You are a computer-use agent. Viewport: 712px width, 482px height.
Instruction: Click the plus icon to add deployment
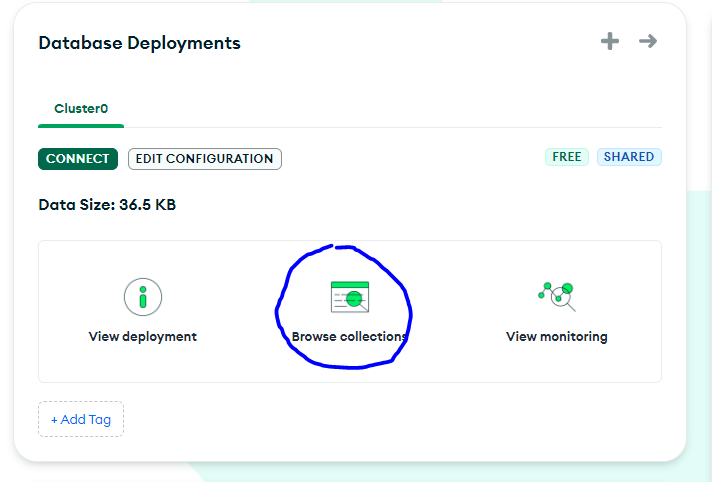[609, 41]
